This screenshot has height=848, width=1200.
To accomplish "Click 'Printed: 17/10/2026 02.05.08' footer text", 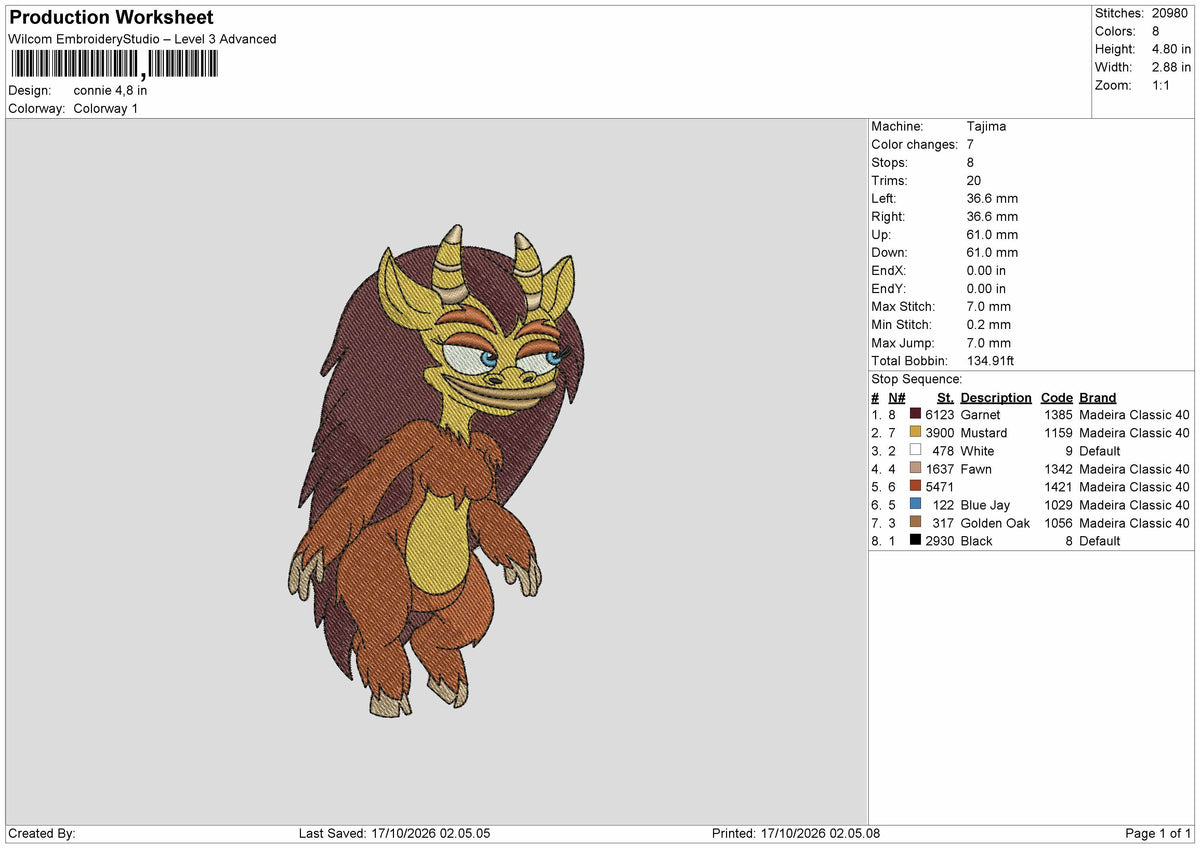I will tap(796, 833).
